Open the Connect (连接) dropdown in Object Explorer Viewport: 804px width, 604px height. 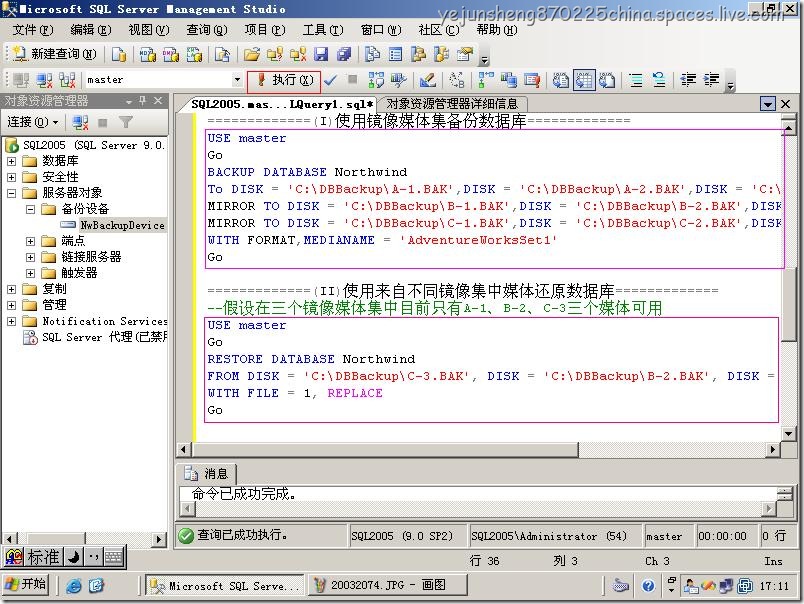(x=32, y=122)
